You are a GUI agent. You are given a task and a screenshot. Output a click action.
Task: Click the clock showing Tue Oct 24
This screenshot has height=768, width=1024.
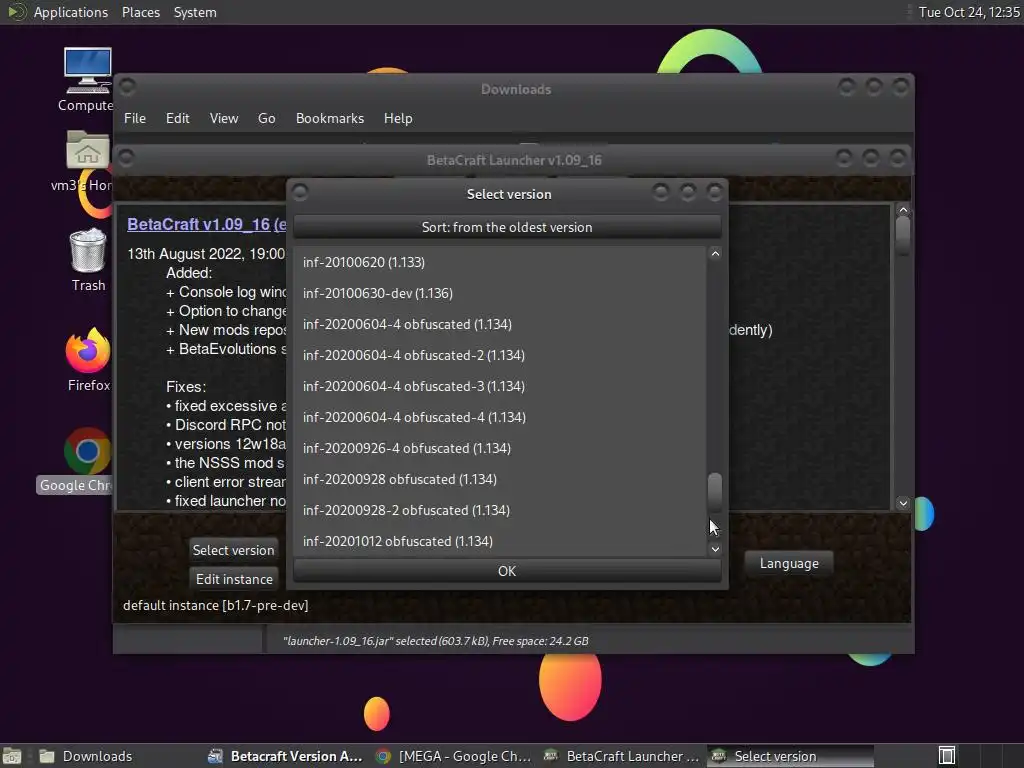[x=968, y=12]
